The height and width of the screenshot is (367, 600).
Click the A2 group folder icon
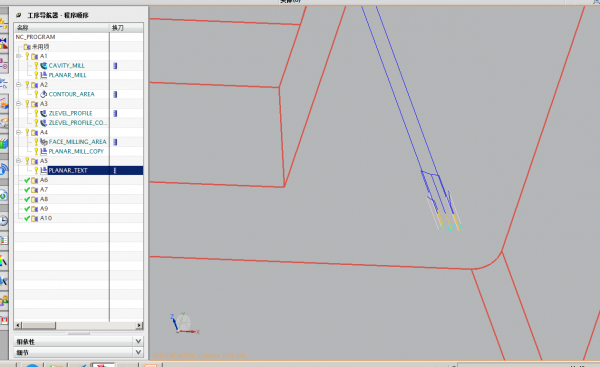pos(34,85)
